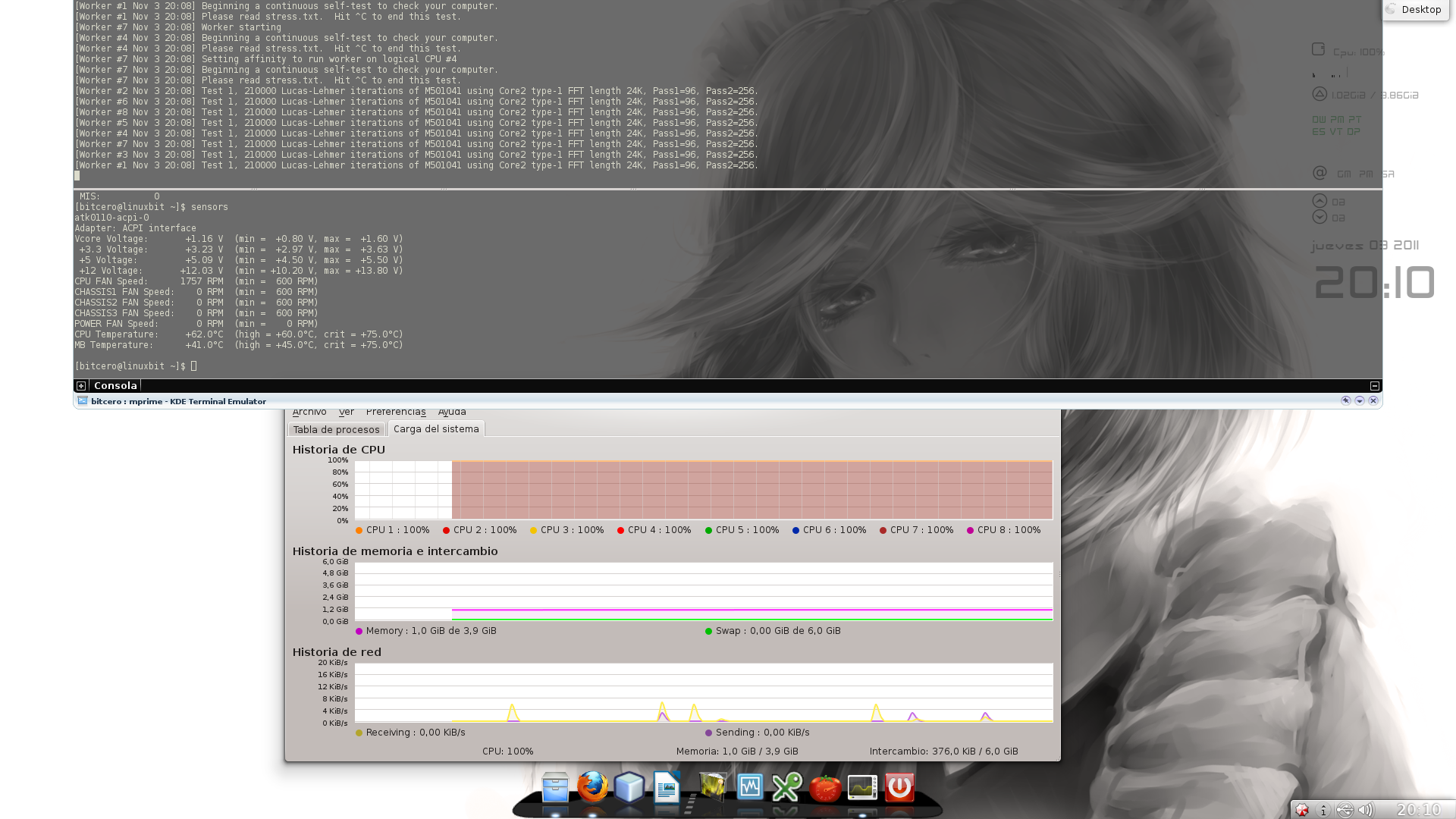The image size is (1456, 819).
Task: Click the tray clock showing 20:10
Action: [x=1418, y=810]
